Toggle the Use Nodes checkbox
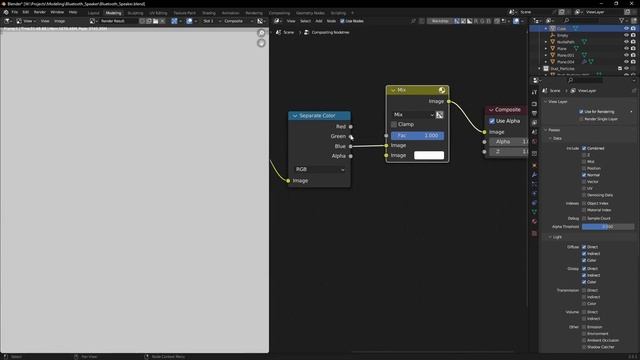640x360 pixels. 342,21
